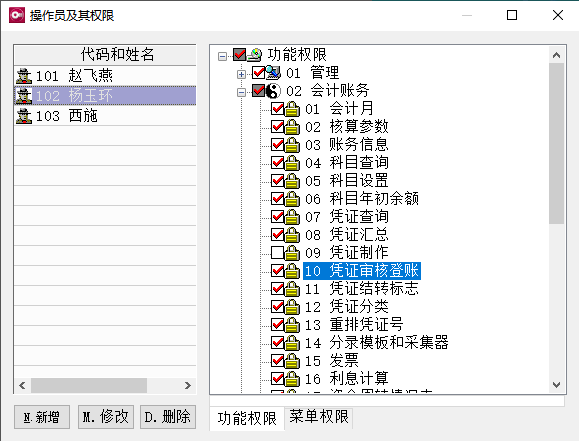This screenshot has height=441, width=579.
Task: Click the 01 管理 computer icon
Action: [x=273, y=73]
